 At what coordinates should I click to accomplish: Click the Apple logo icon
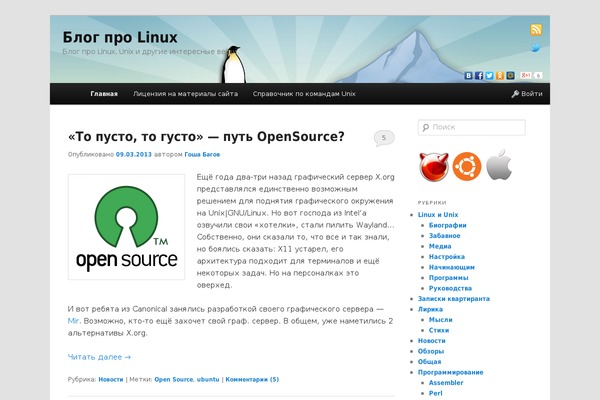point(499,165)
